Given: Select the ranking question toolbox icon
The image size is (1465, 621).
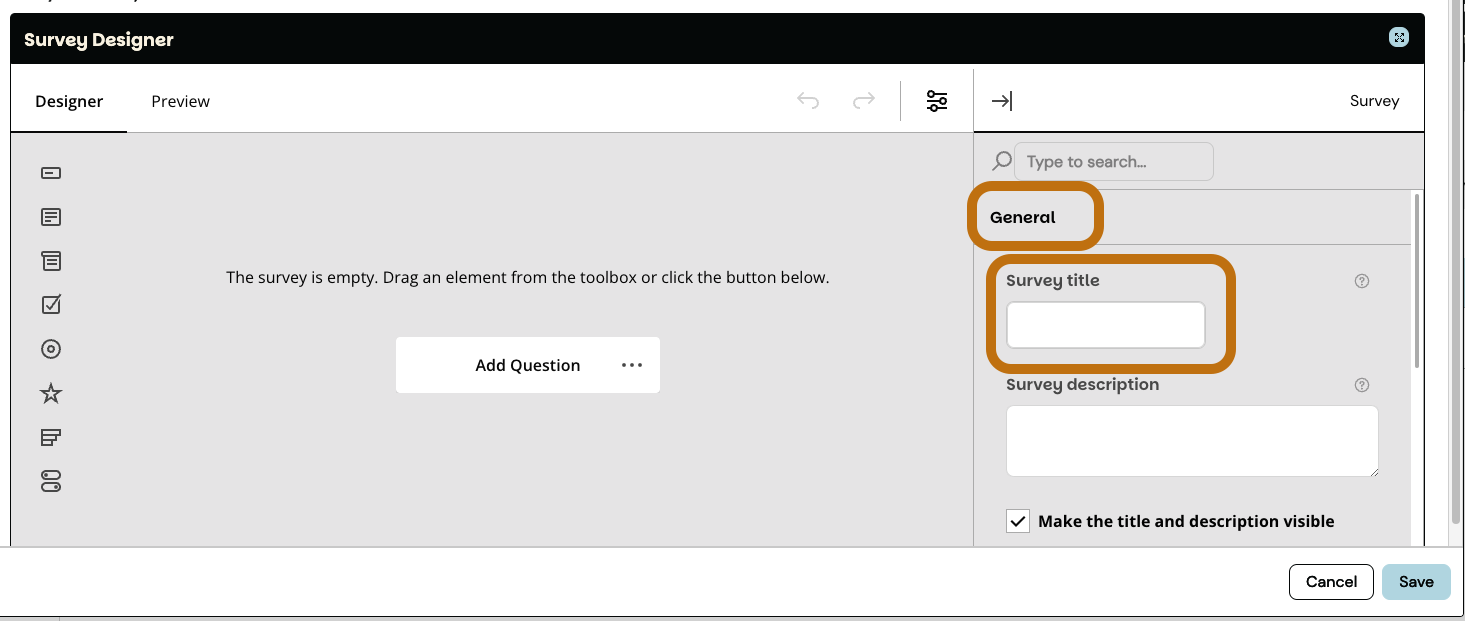Looking at the screenshot, I should (x=51, y=437).
